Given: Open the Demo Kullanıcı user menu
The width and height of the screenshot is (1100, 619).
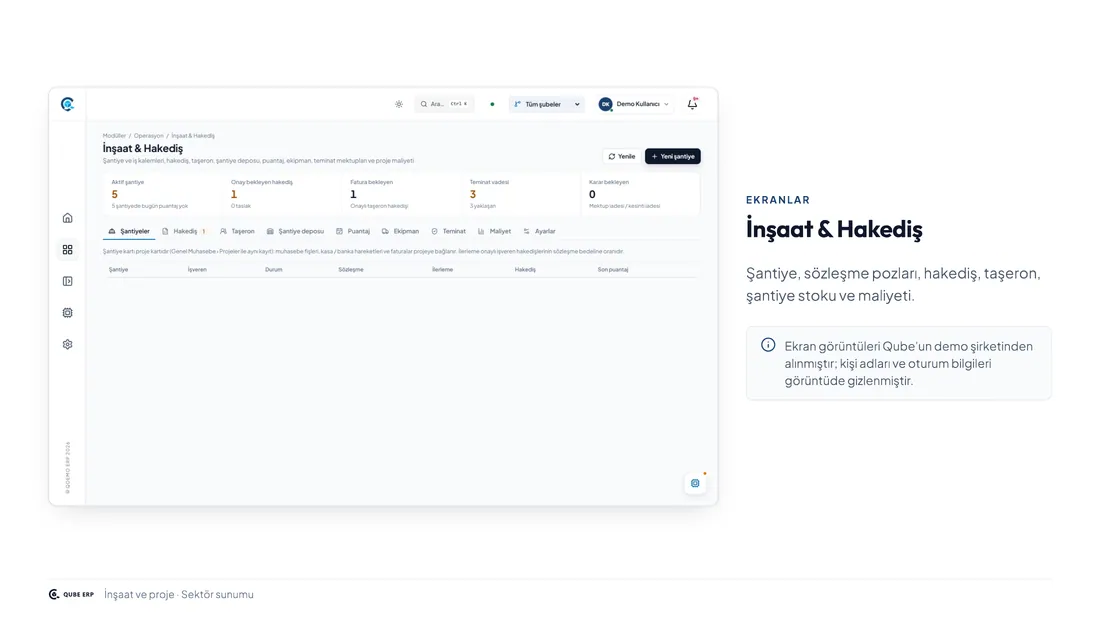Looking at the screenshot, I should click(x=634, y=105).
